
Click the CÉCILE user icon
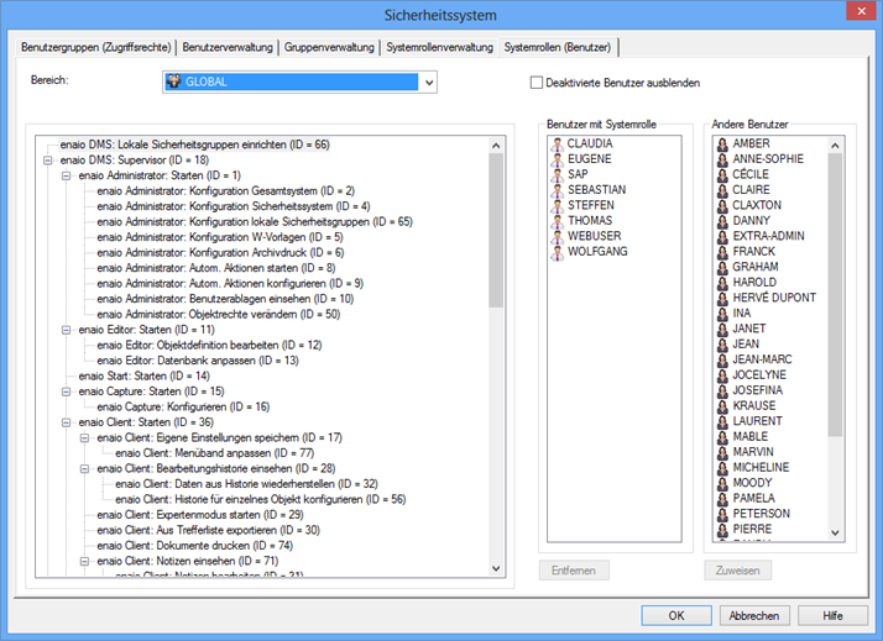pyautogui.click(x=723, y=175)
